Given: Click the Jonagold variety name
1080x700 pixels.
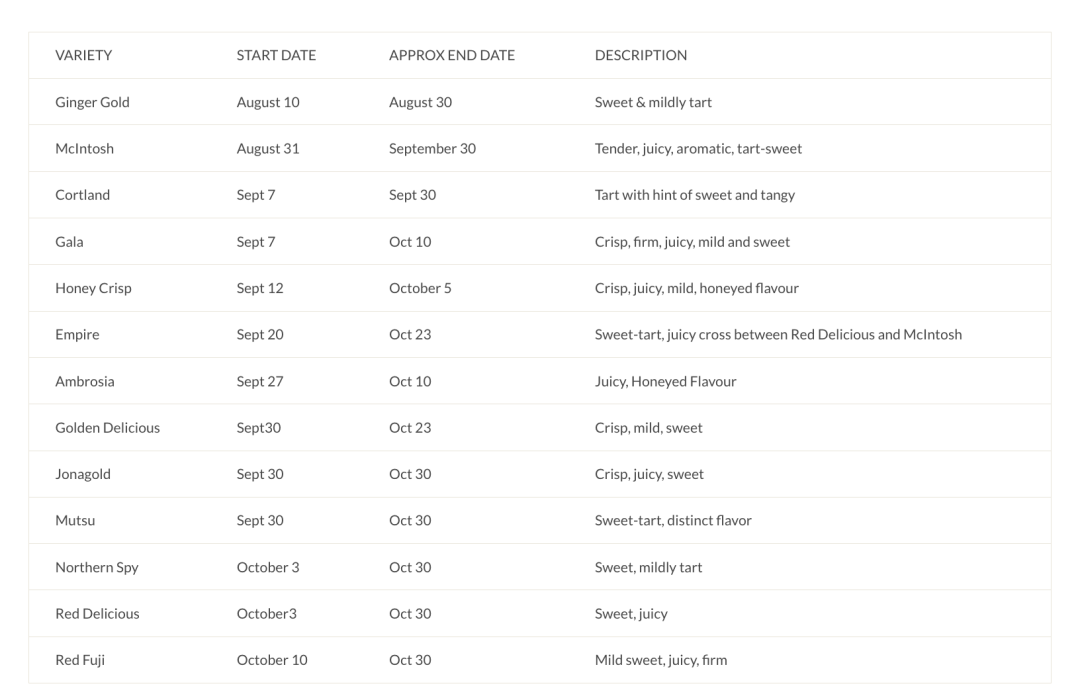Looking at the screenshot, I should click(x=83, y=474).
